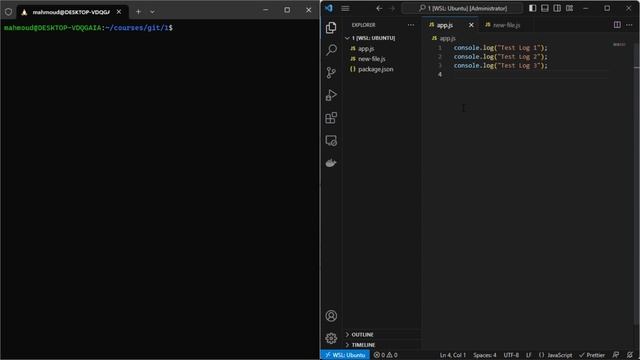
Task: Open the Explorer view in activity bar
Action: [x=331, y=27]
